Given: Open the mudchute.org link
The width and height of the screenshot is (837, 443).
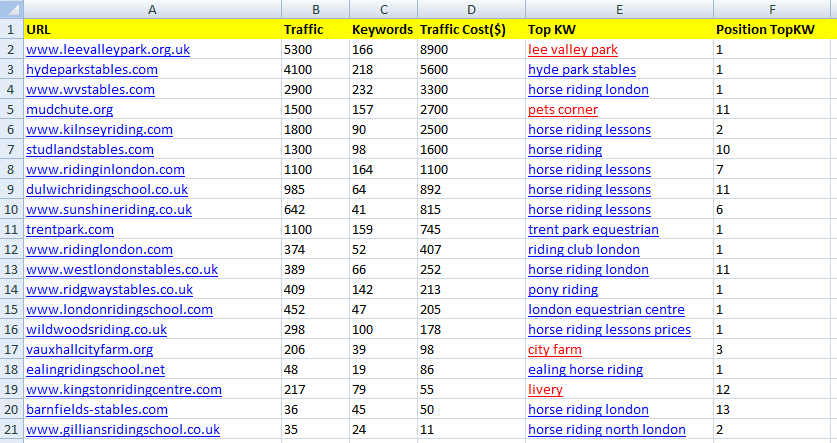Looking at the screenshot, I should 69,109.
